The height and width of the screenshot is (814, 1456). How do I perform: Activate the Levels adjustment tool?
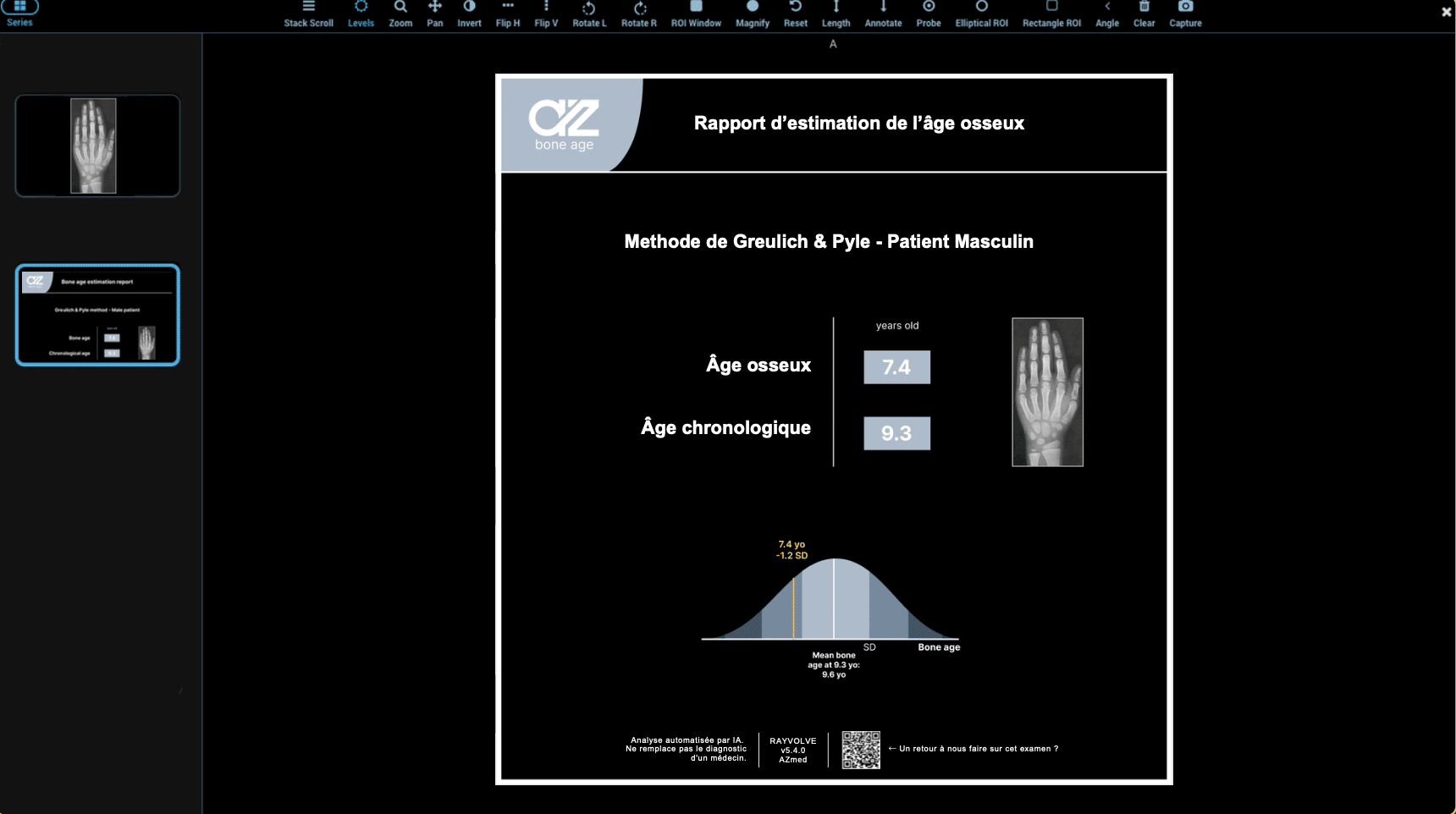coord(361,14)
